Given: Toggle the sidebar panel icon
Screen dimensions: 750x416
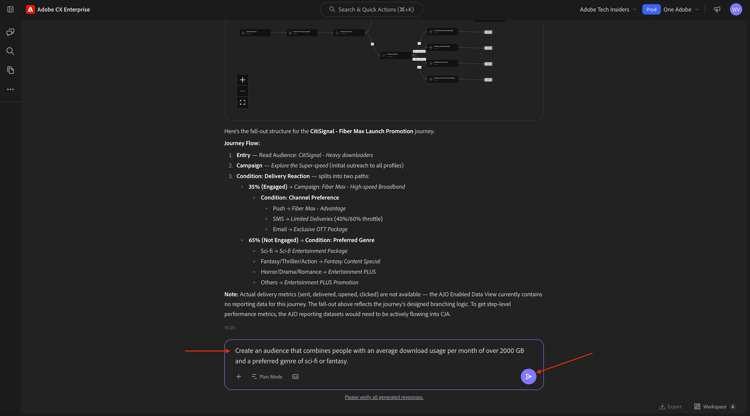Looking at the screenshot, I should coord(10,9).
